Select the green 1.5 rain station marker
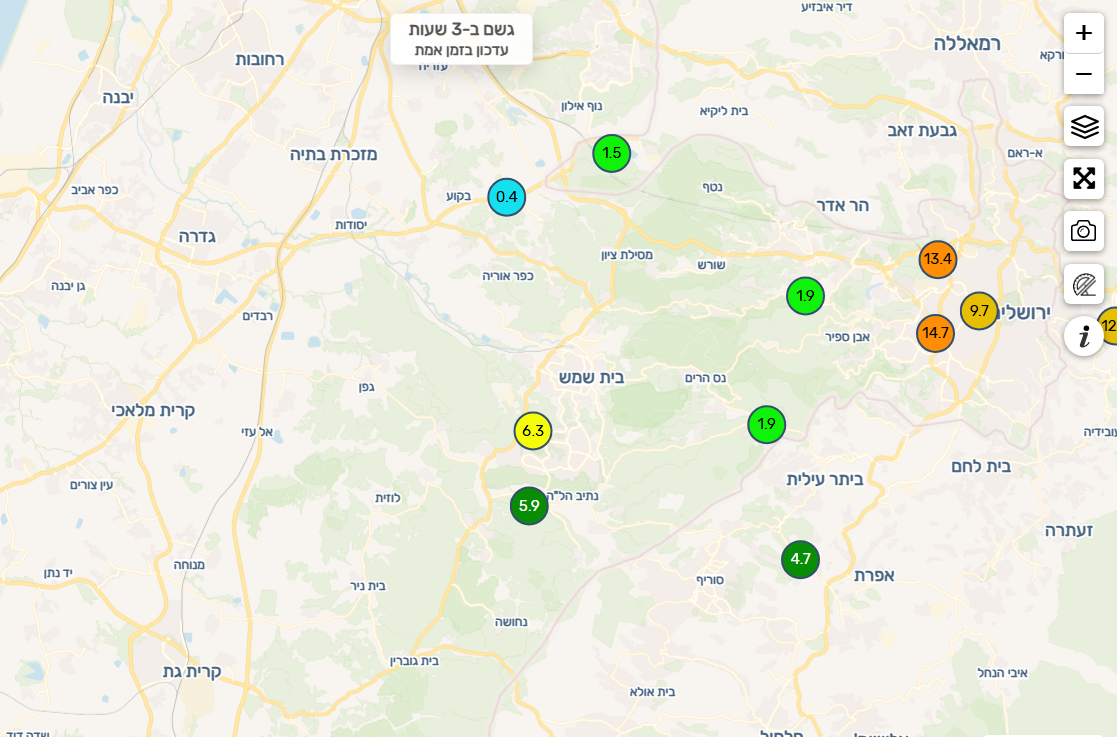This screenshot has width=1117, height=737. coord(611,153)
